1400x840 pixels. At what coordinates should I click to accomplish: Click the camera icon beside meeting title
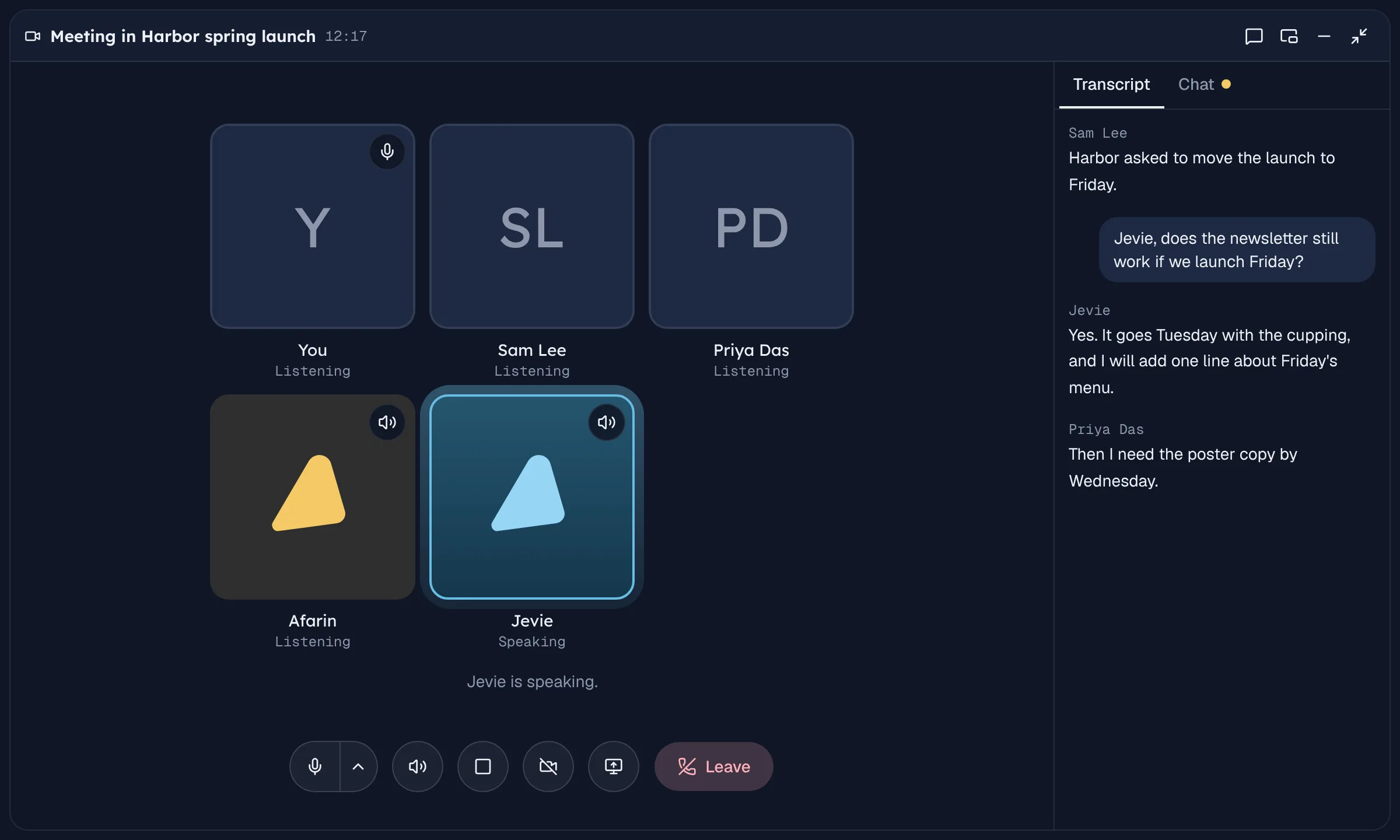pos(33,36)
